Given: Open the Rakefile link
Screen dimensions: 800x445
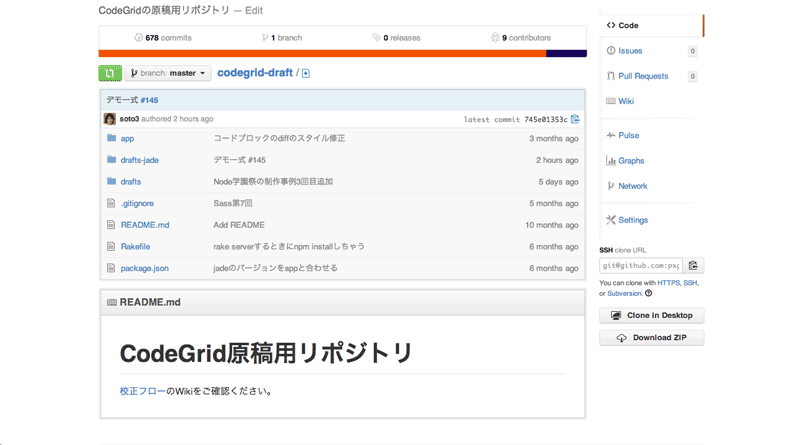Looking at the screenshot, I should (x=135, y=246).
